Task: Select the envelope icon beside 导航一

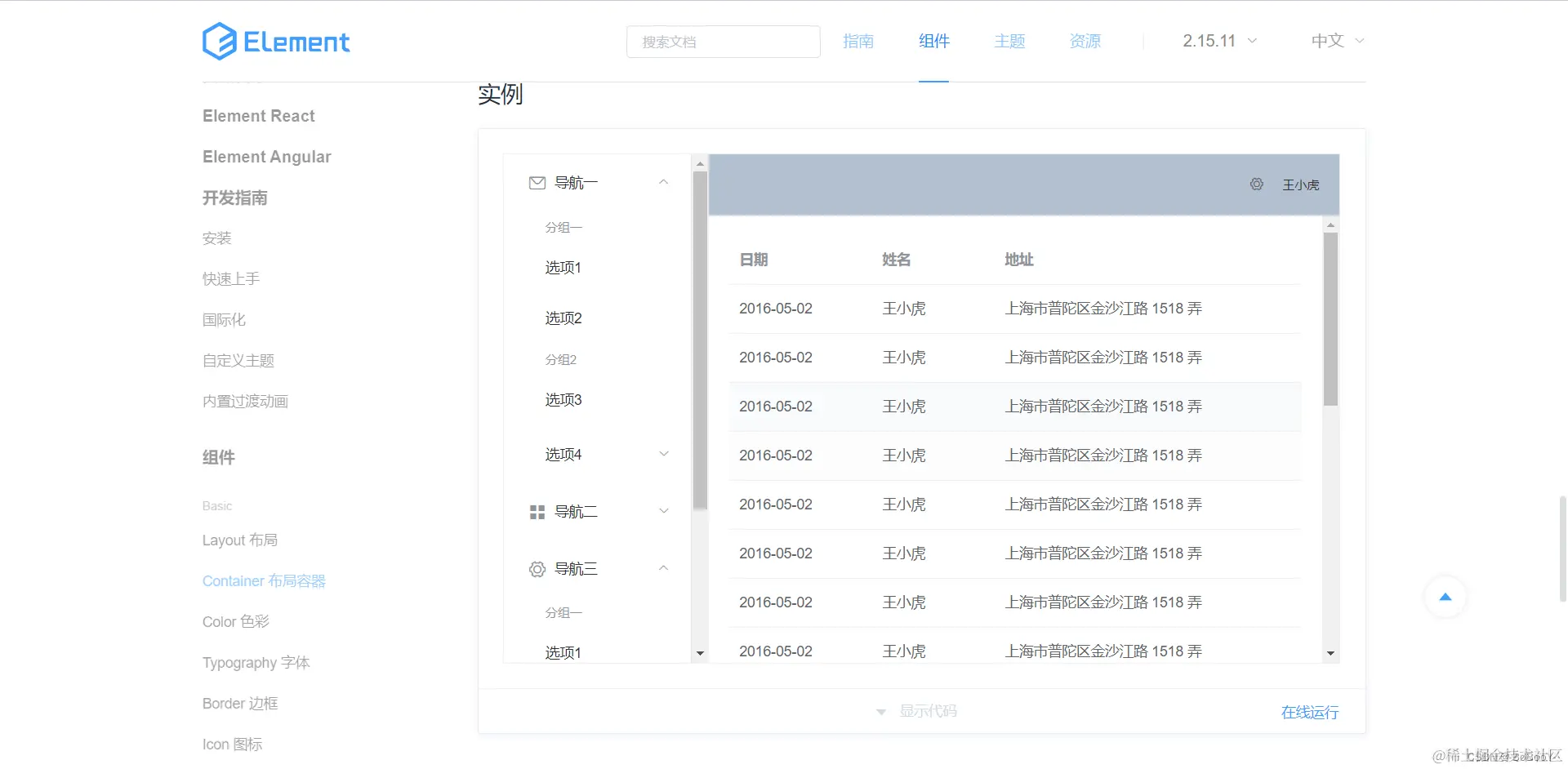Action: (537, 182)
